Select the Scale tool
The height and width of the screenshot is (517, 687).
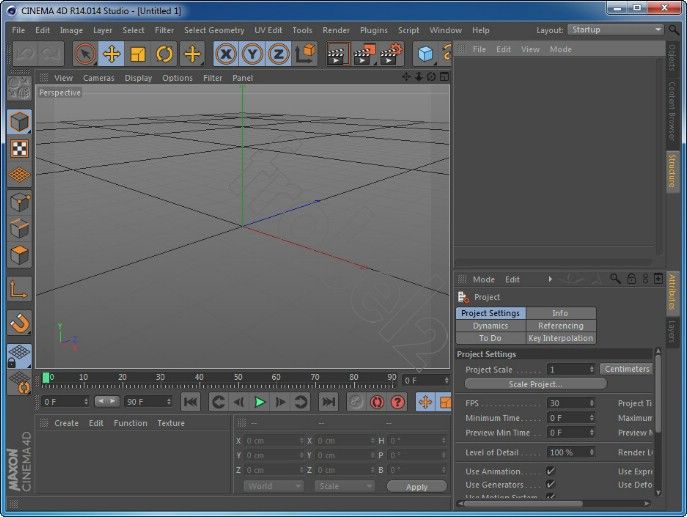pyautogui.click(x=138, y=54)
